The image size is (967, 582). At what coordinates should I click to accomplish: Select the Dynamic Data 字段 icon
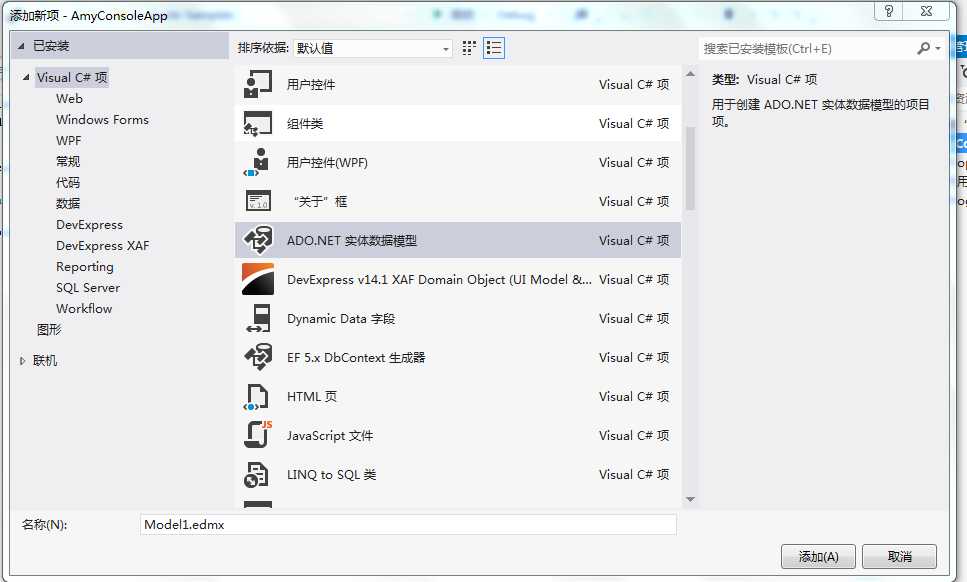(258, 318)
